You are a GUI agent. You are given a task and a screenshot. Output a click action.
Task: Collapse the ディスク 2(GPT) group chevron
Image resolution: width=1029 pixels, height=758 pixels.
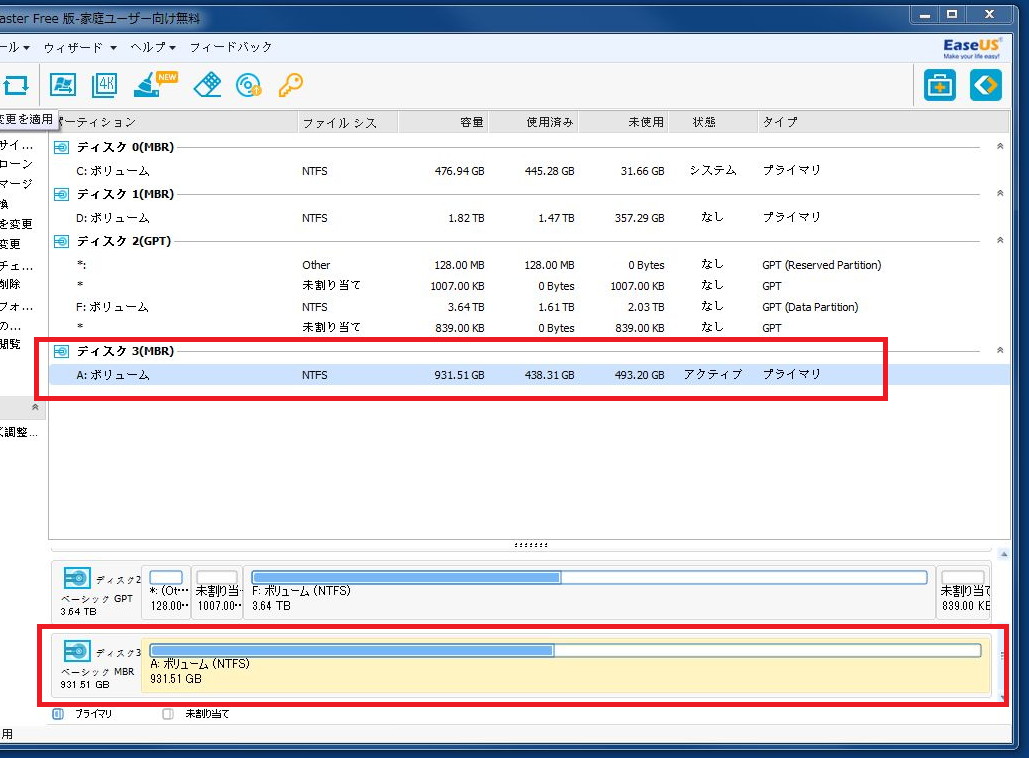[x=999, y=240]
